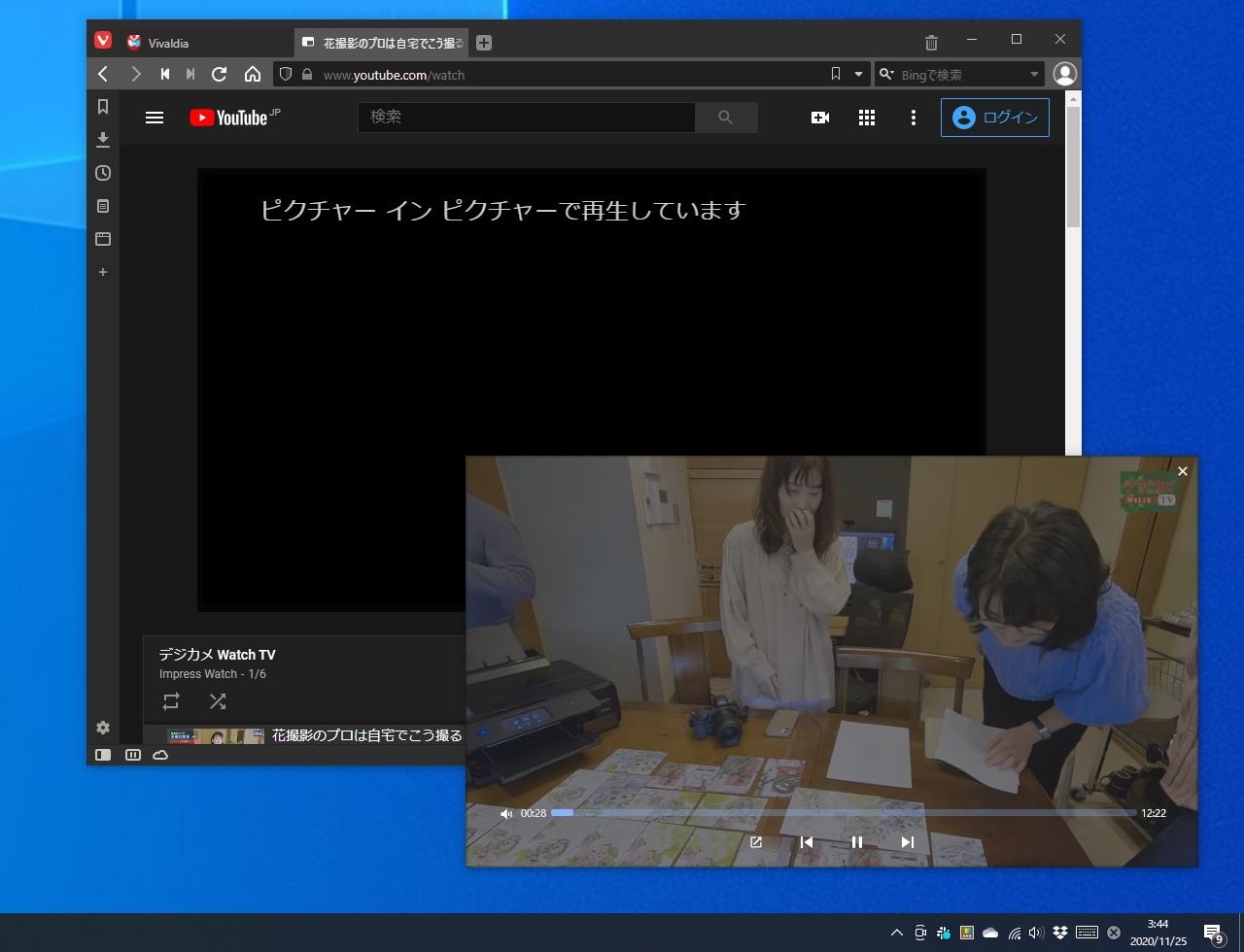This screenshot has height=952, width=1244.
Task: Open the bookmark dropdown in the address bar
Action: click(x=857, y=74)
